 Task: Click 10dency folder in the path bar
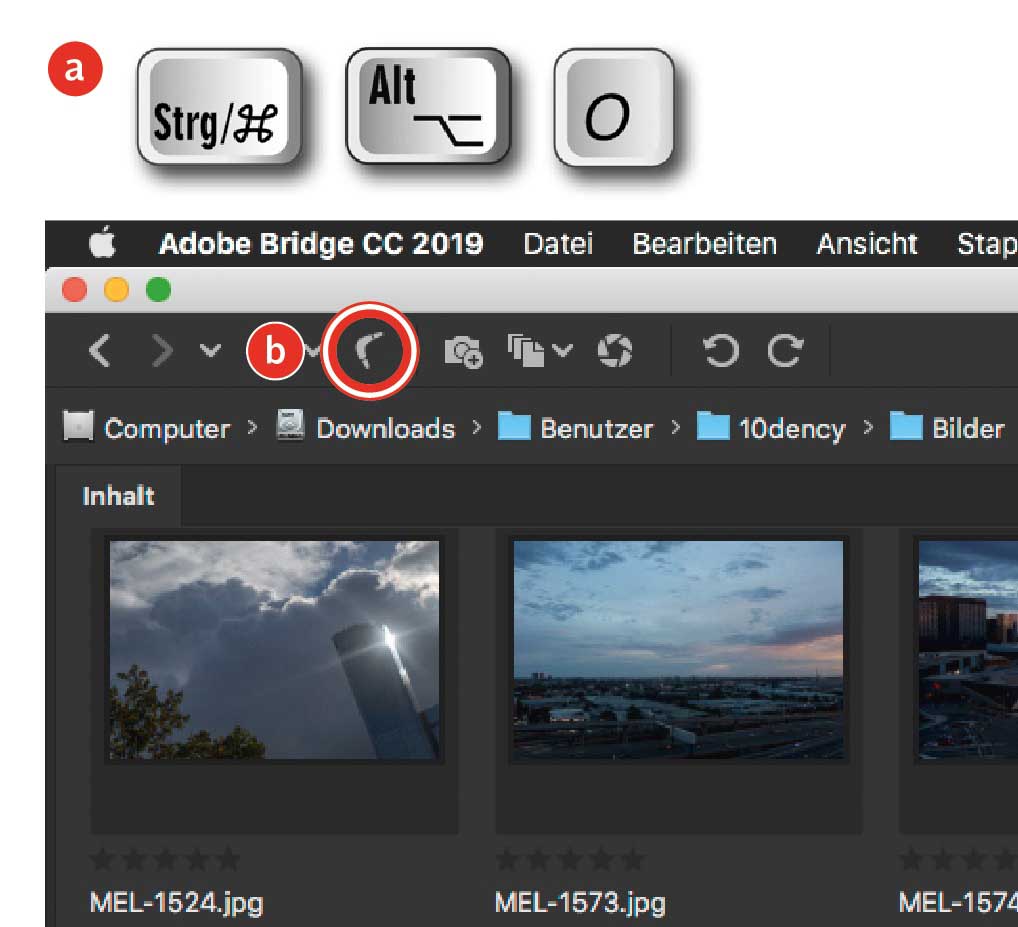click(x=771, y=428)
